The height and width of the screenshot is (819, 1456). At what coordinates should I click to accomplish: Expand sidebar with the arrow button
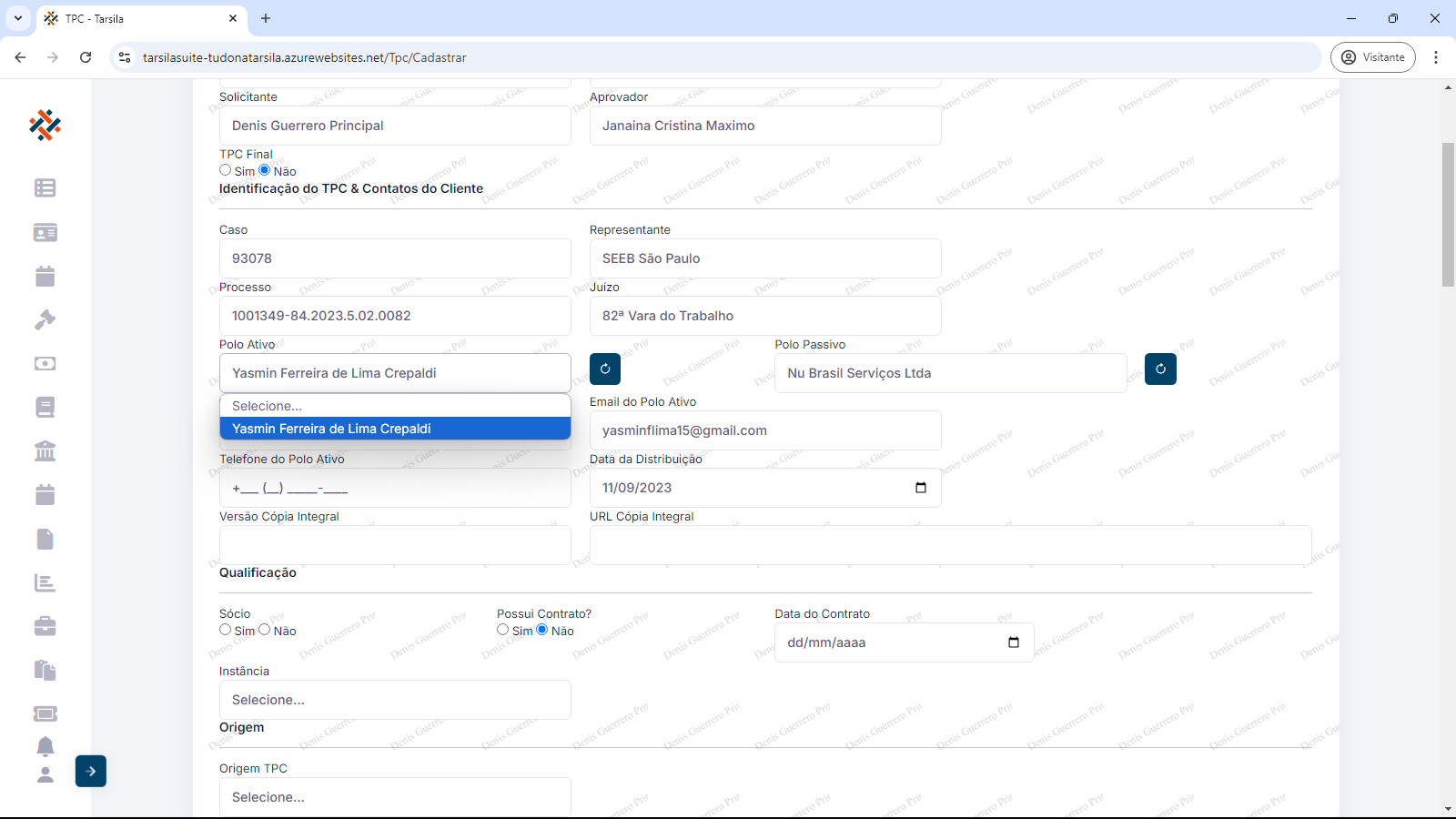pos(91,771)
